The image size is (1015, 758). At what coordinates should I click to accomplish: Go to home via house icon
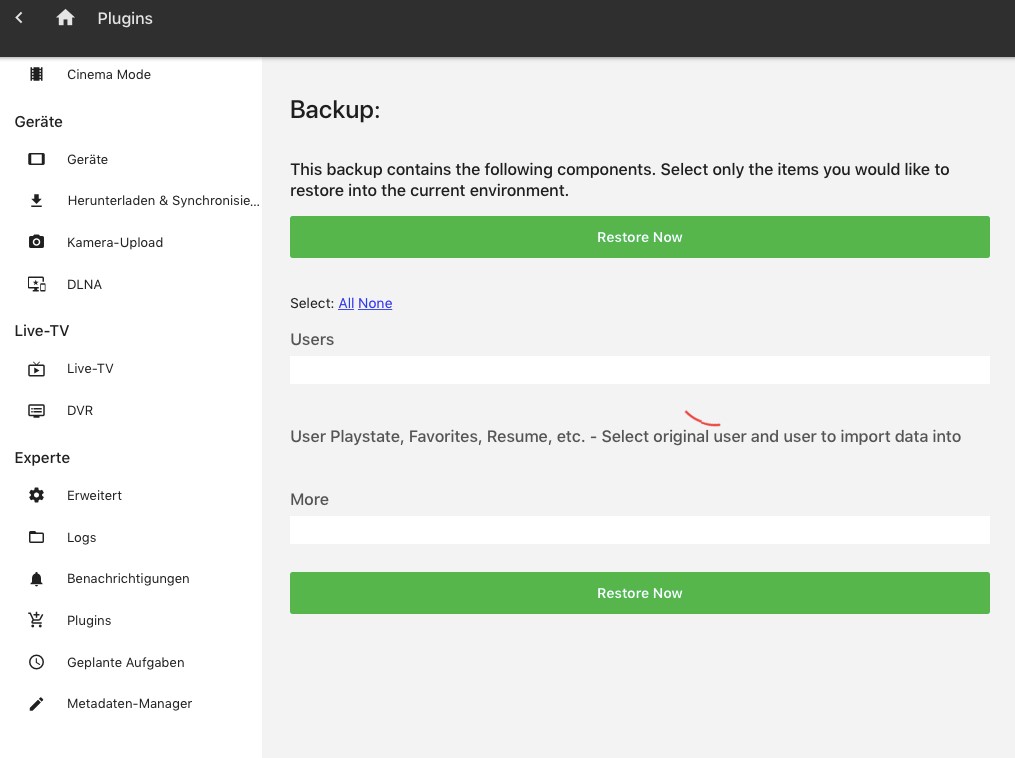click(x=65, y=18)
